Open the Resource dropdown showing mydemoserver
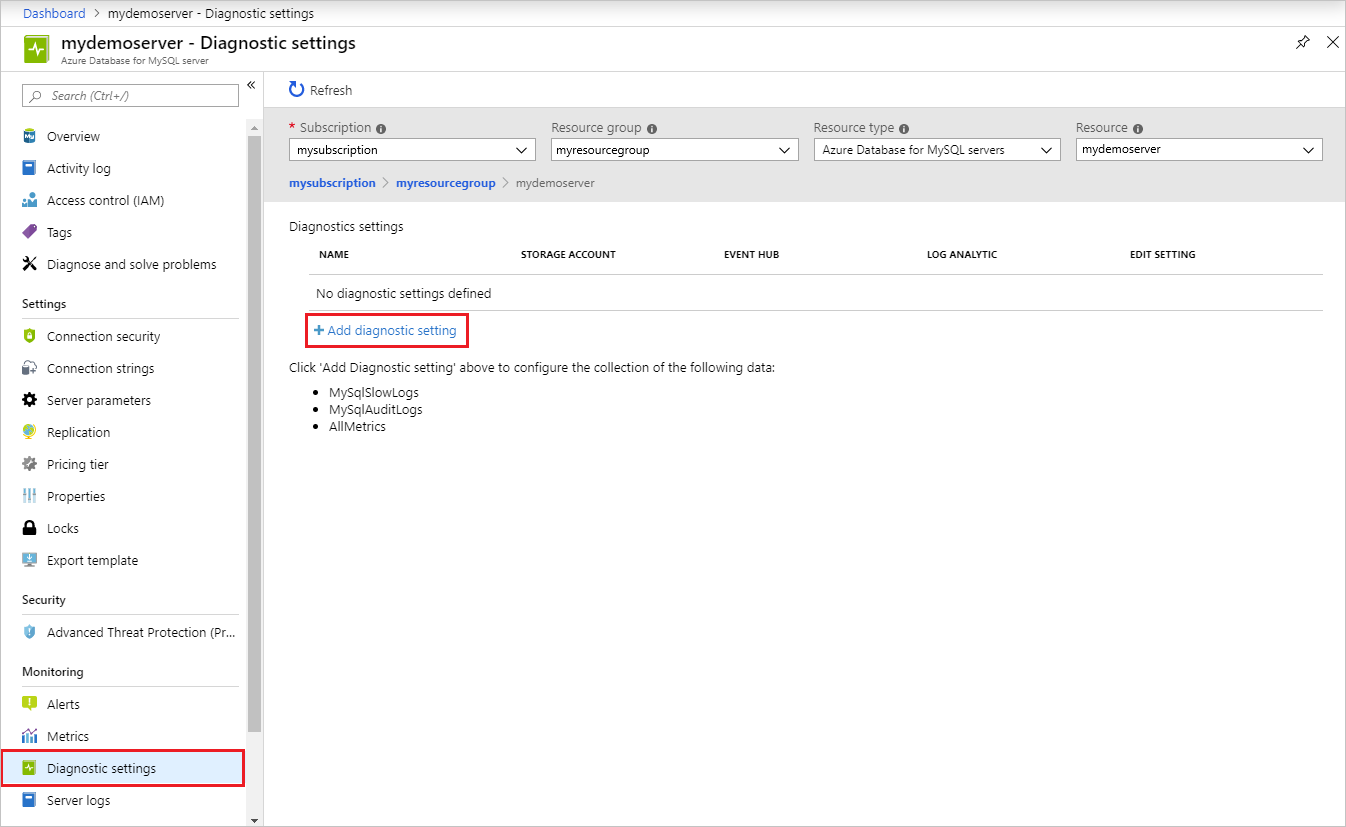Viewport: 1346px width, 827px height. pos(1199,150)
